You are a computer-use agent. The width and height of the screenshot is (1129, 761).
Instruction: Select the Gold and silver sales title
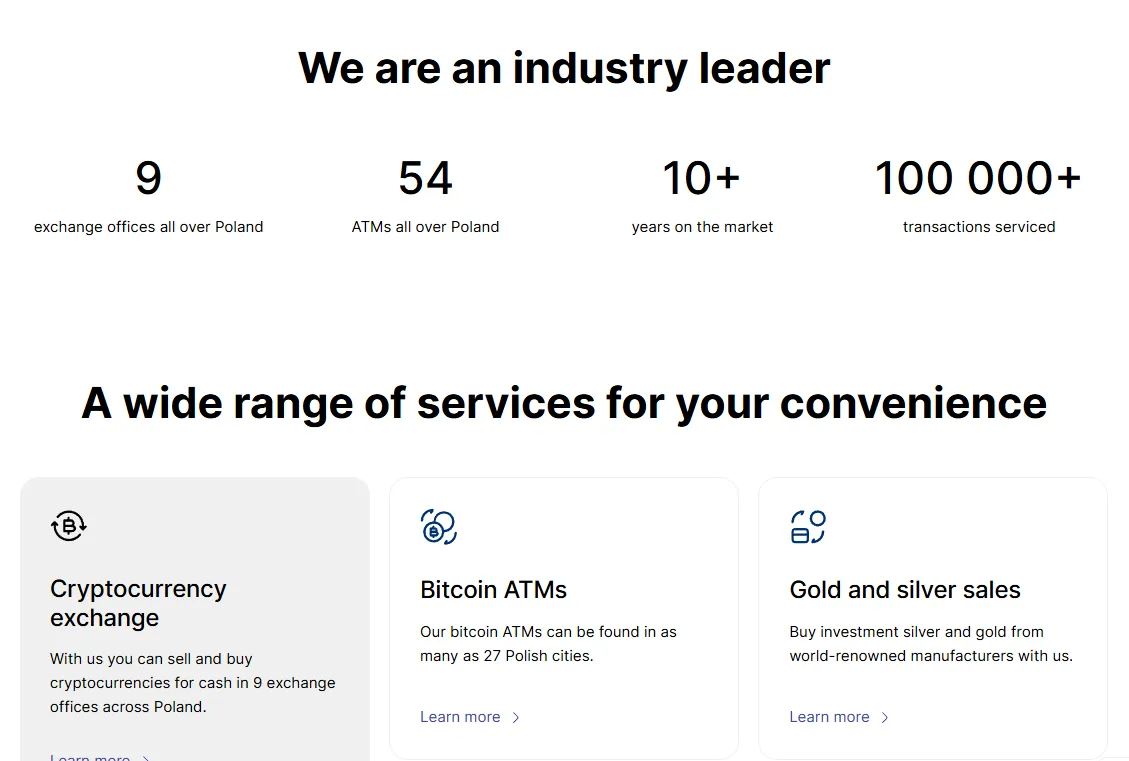905,590
